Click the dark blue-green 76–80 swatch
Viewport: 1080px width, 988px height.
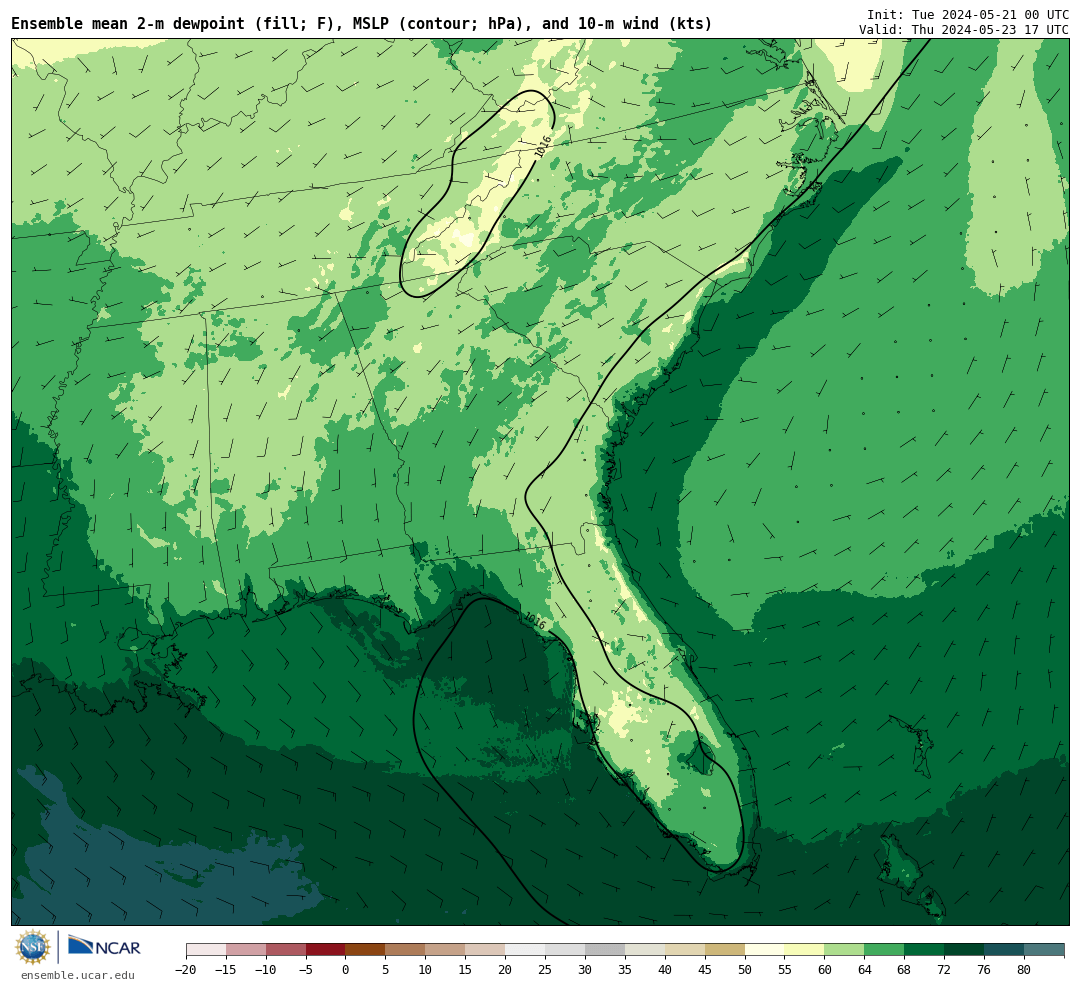[1004, 950]
